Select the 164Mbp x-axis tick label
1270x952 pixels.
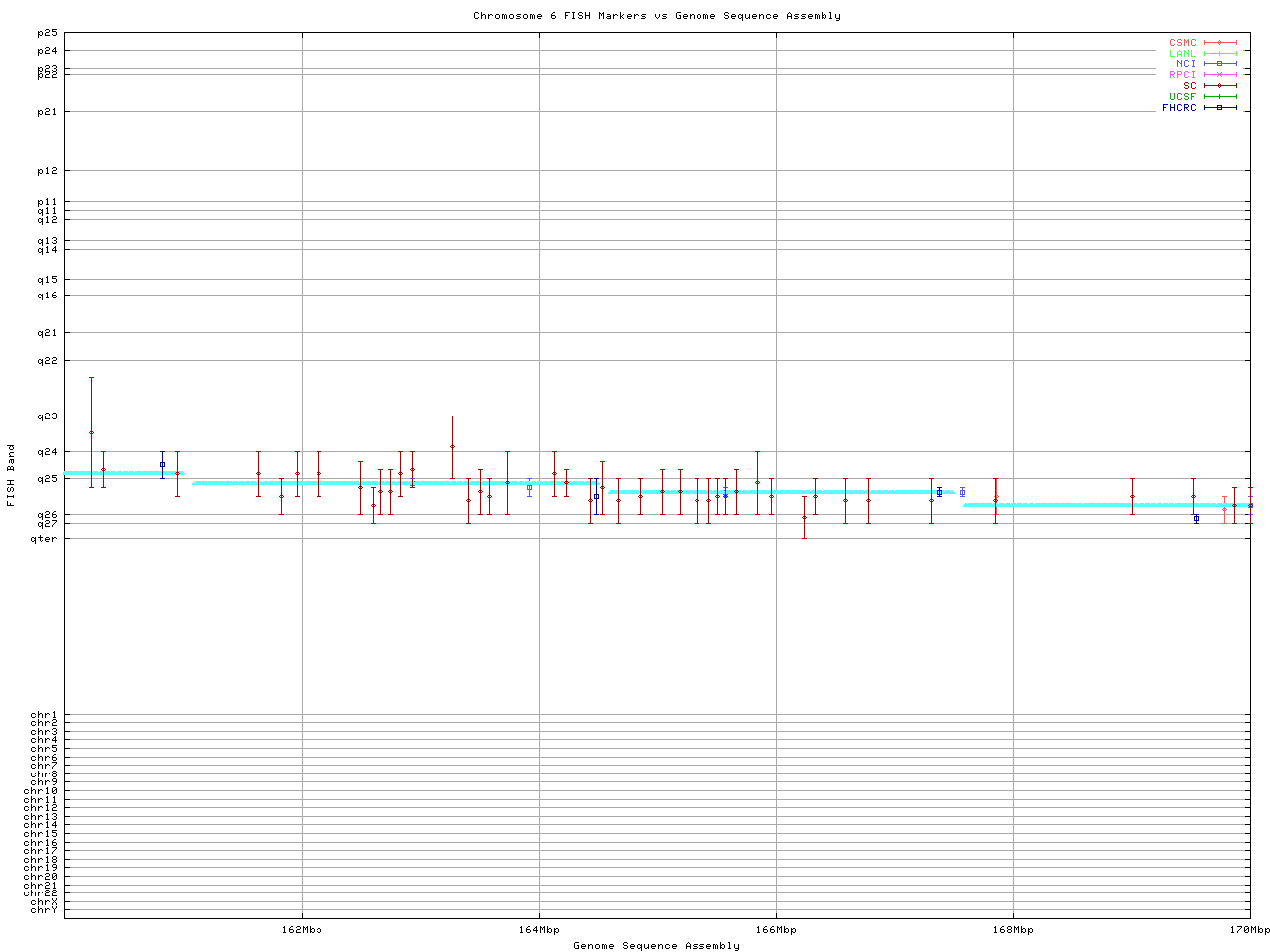(539, 930)
